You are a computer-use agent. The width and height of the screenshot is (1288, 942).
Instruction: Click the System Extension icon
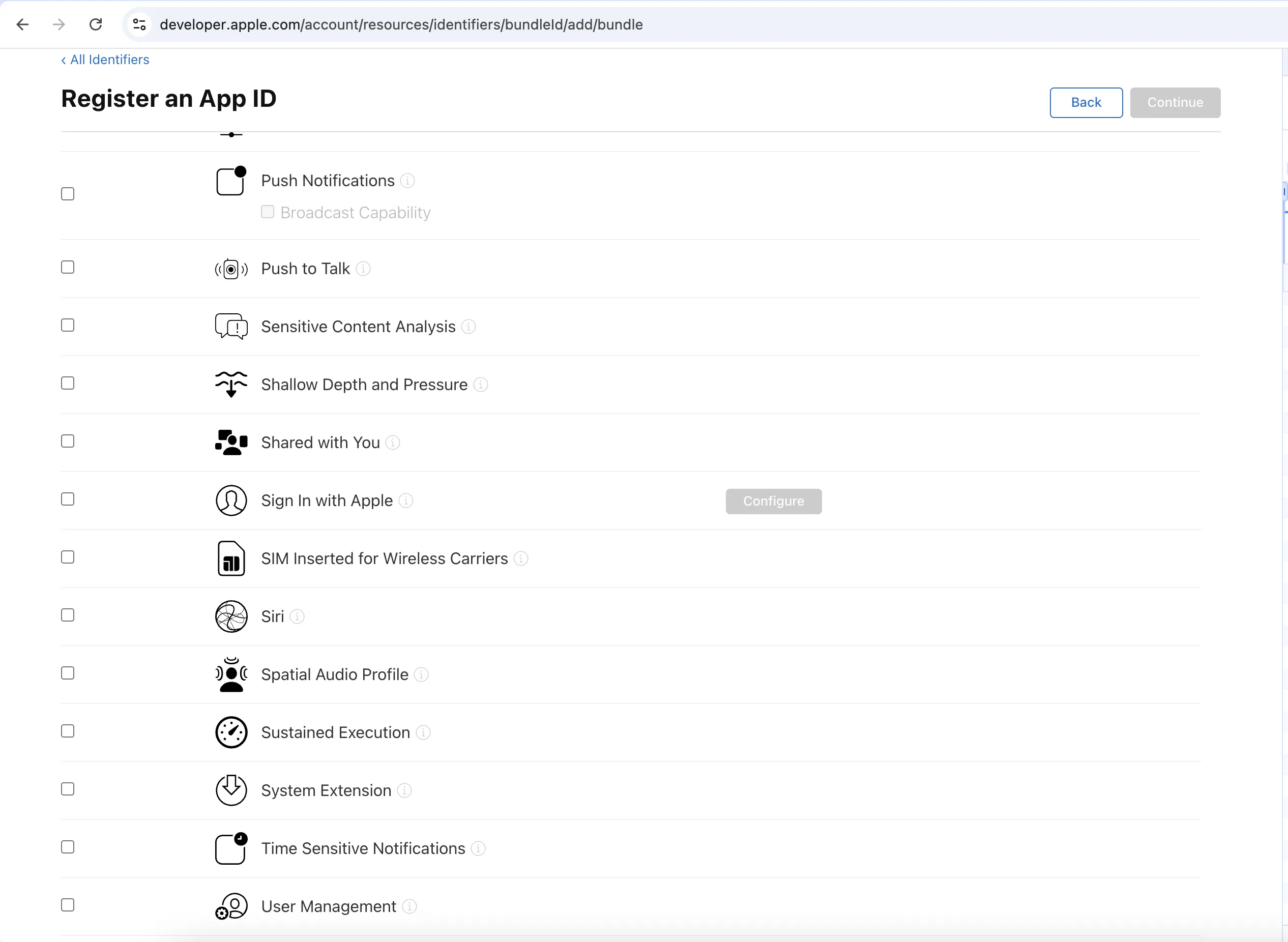231,790
